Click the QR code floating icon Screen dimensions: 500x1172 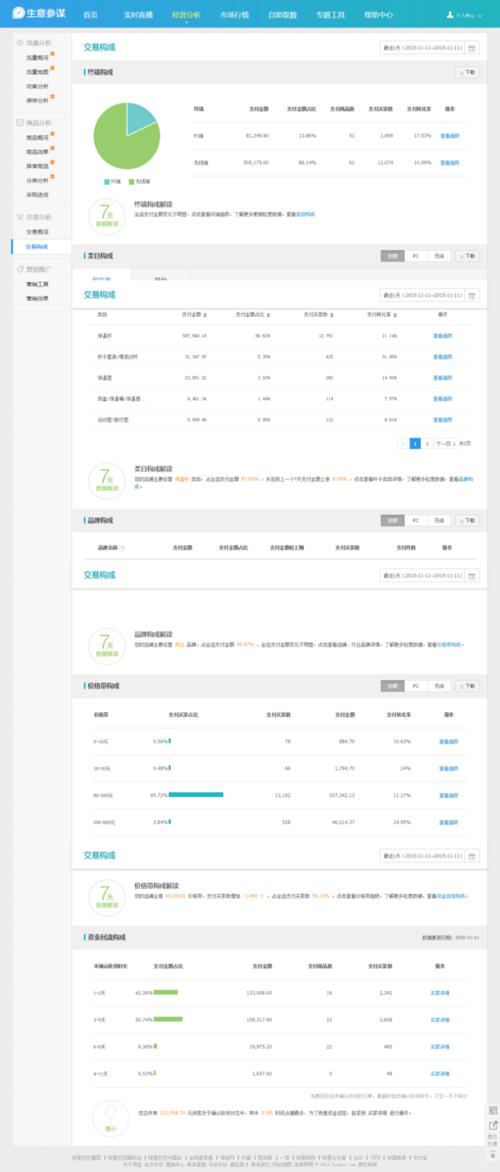tap(493, 1111)
